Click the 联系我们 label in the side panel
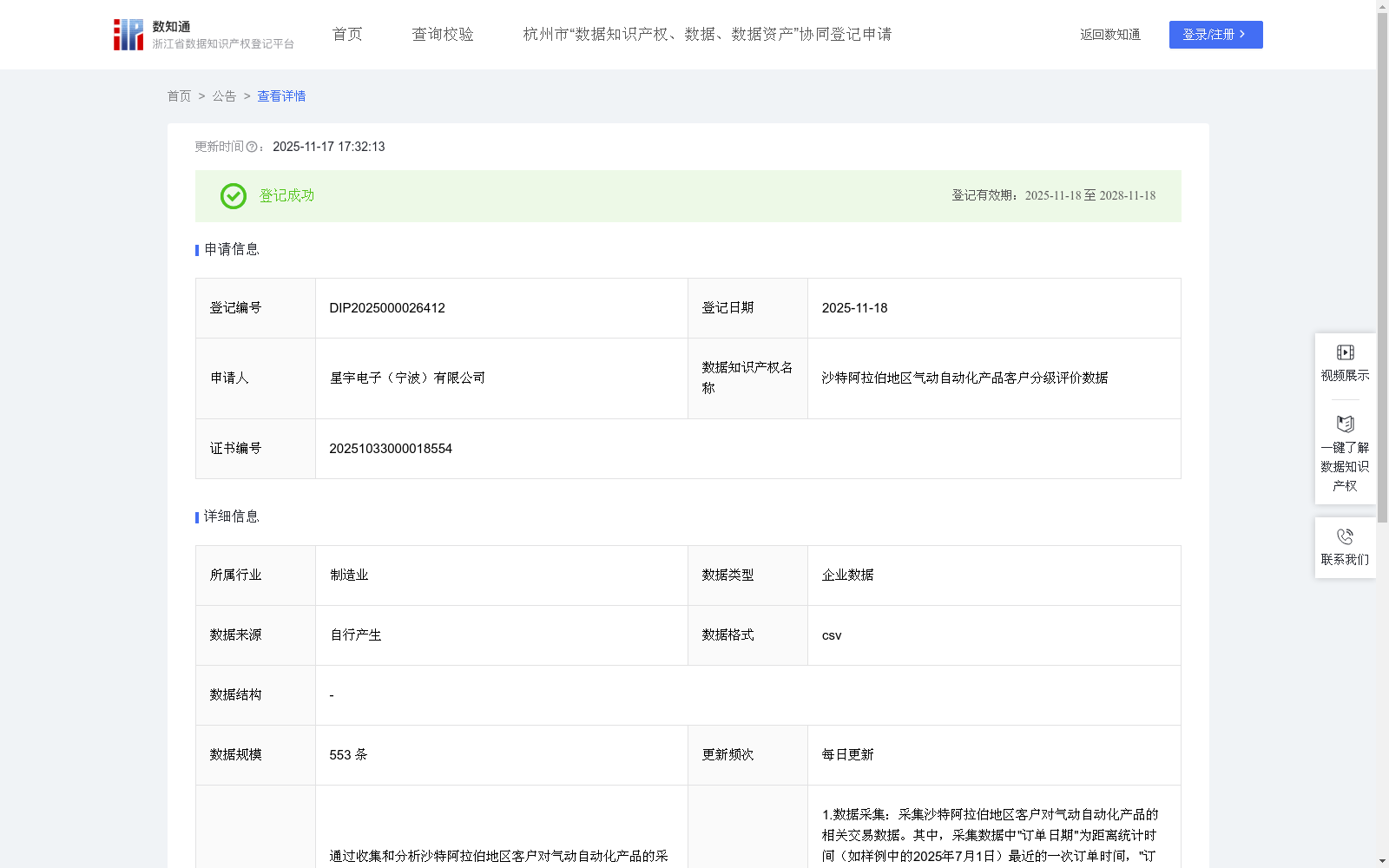This screenshot has height=868, width=1389. 1345,560
